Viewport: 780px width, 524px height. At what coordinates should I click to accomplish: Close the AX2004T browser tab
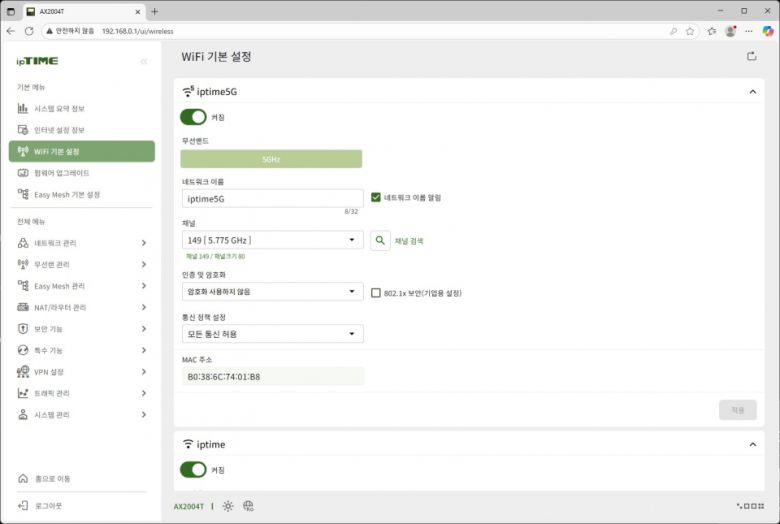(138, 11)
